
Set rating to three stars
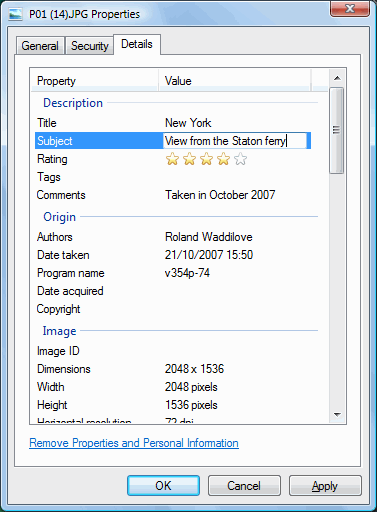click(206, 159)
